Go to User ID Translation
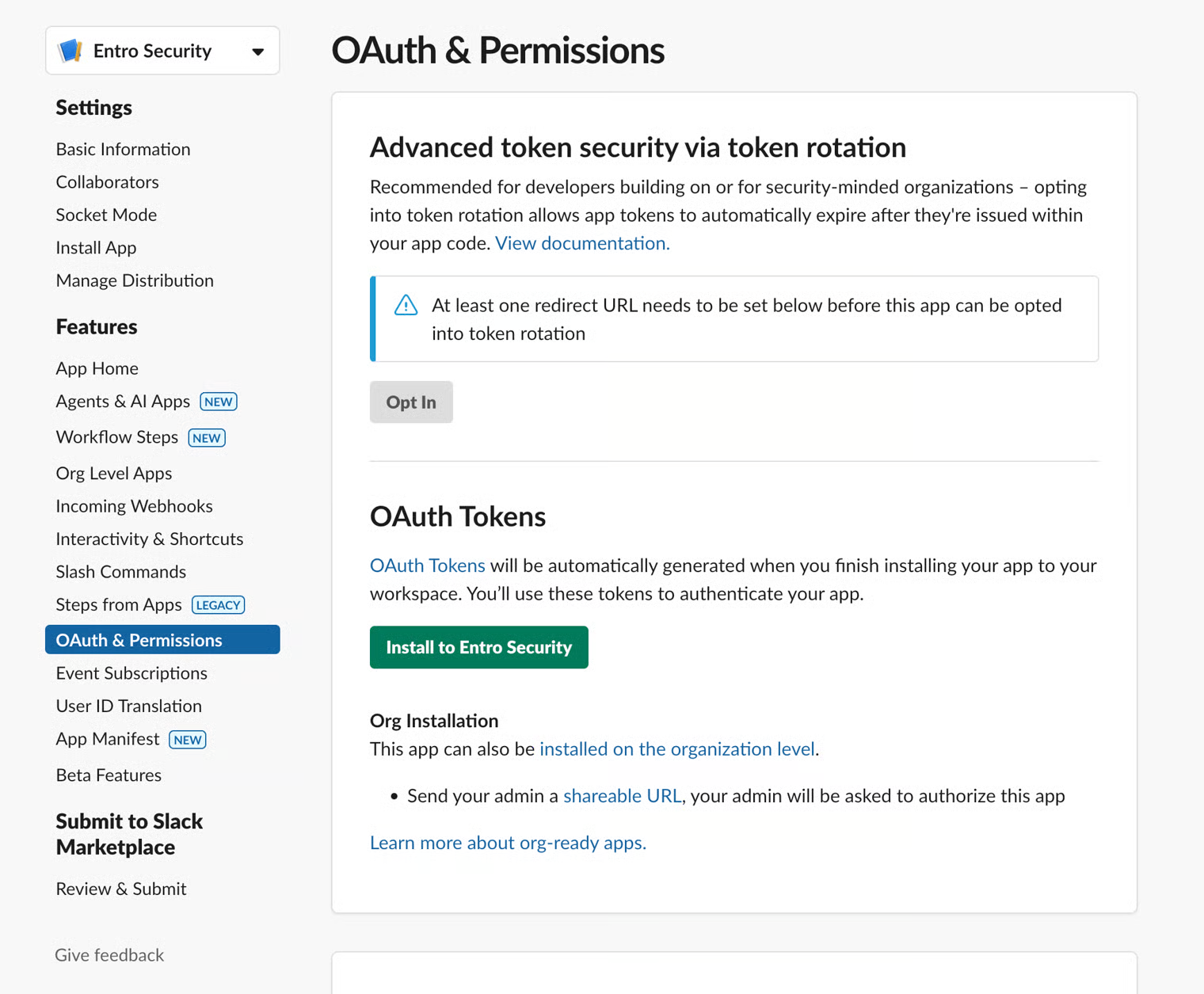The height and width of the screenshot is (994, 1204). [128, 706]
